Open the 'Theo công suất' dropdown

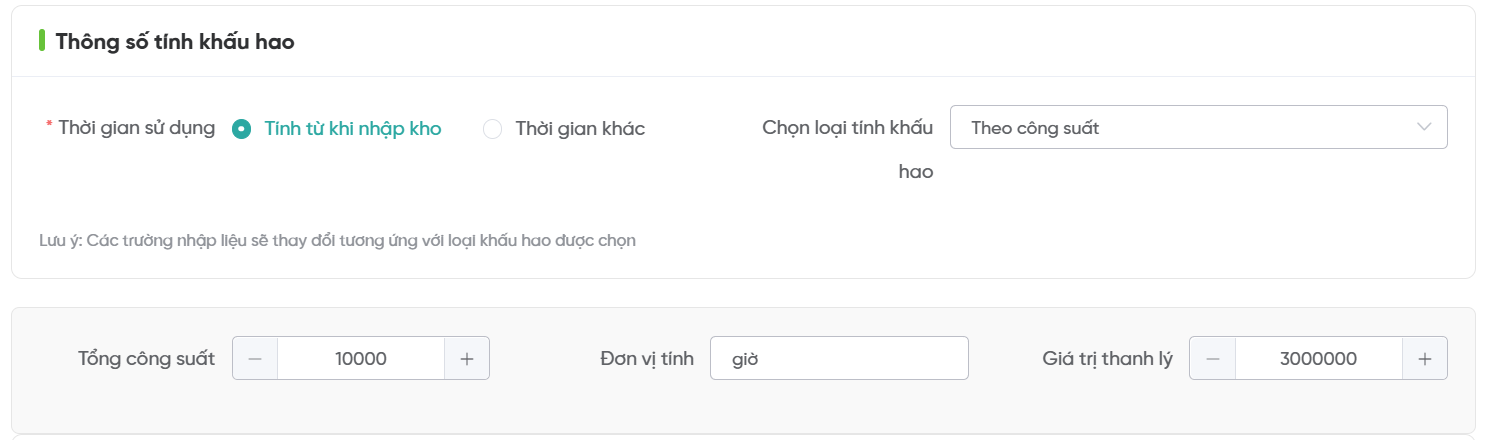pyautogui.click(x=1180, y=128)
